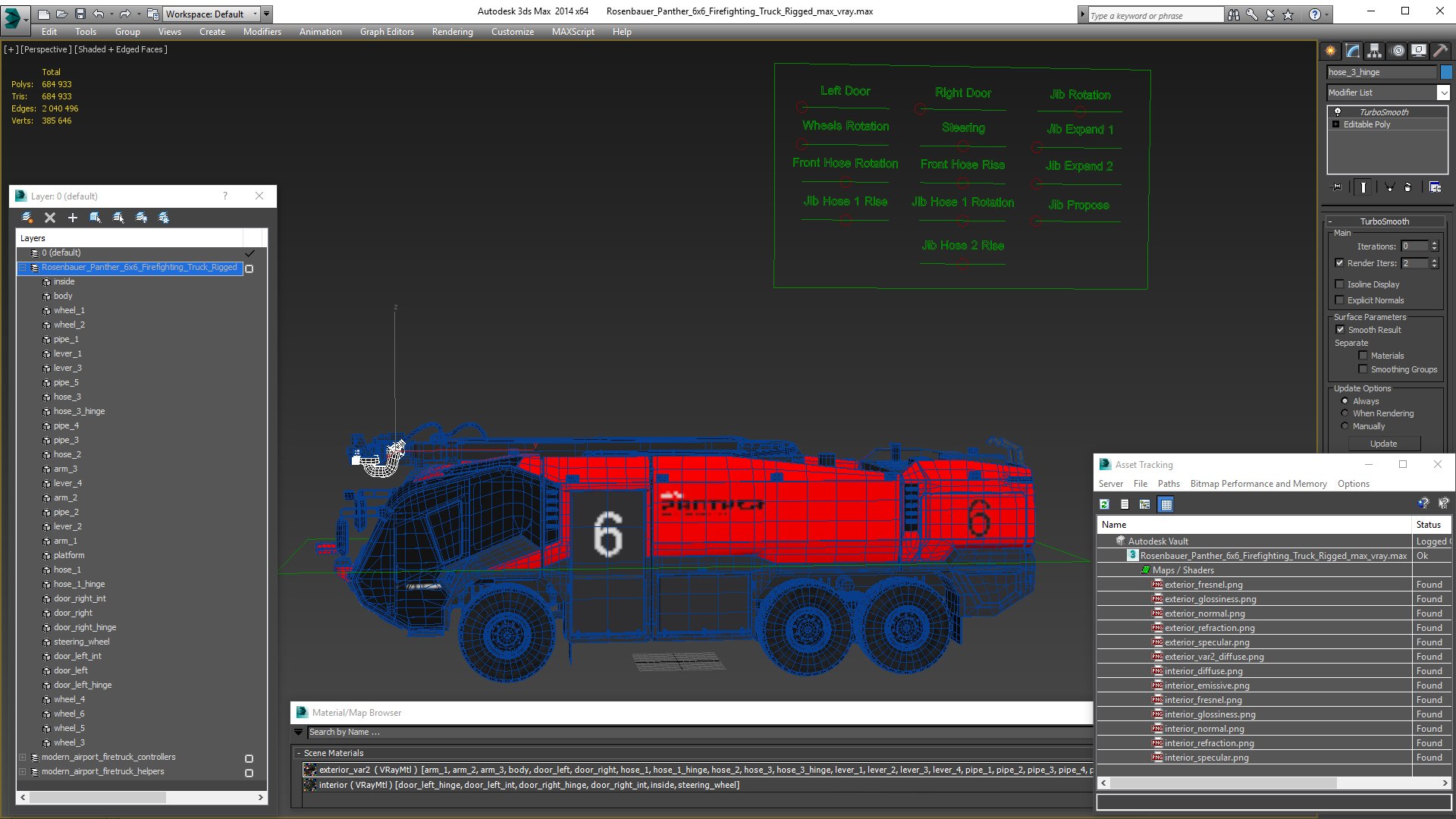Select hose_3_hinge layer item
The height and width of the screenshot is (819, 1456).
pos(79,411)
